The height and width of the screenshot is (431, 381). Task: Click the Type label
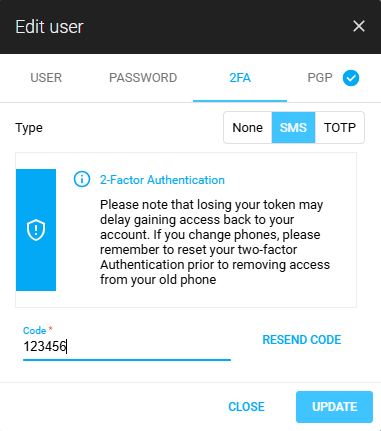click(29, 128)
